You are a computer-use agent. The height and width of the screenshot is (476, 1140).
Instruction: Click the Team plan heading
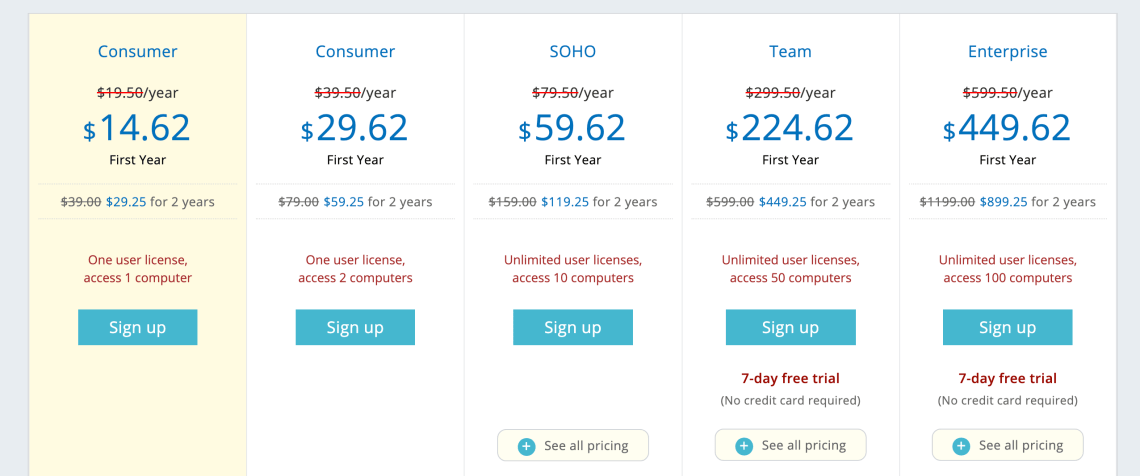[x=790, y=52]
